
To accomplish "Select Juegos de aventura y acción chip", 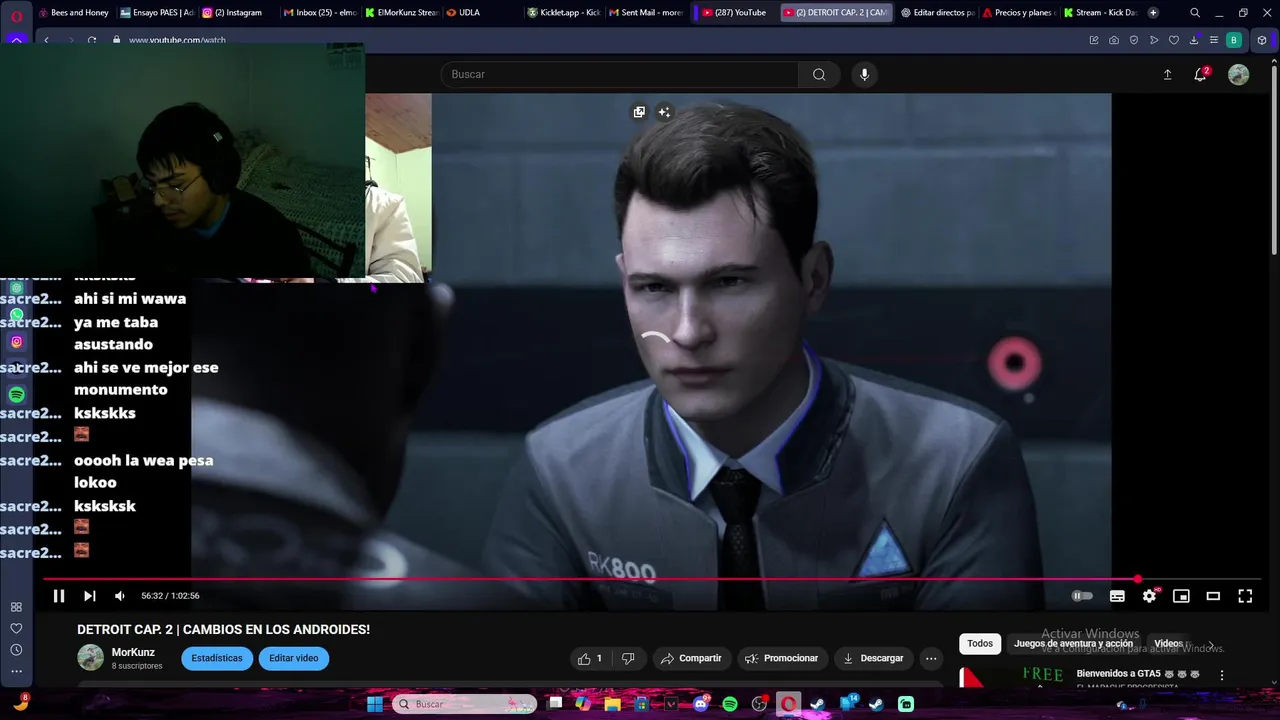I will tap(1073, 644).
